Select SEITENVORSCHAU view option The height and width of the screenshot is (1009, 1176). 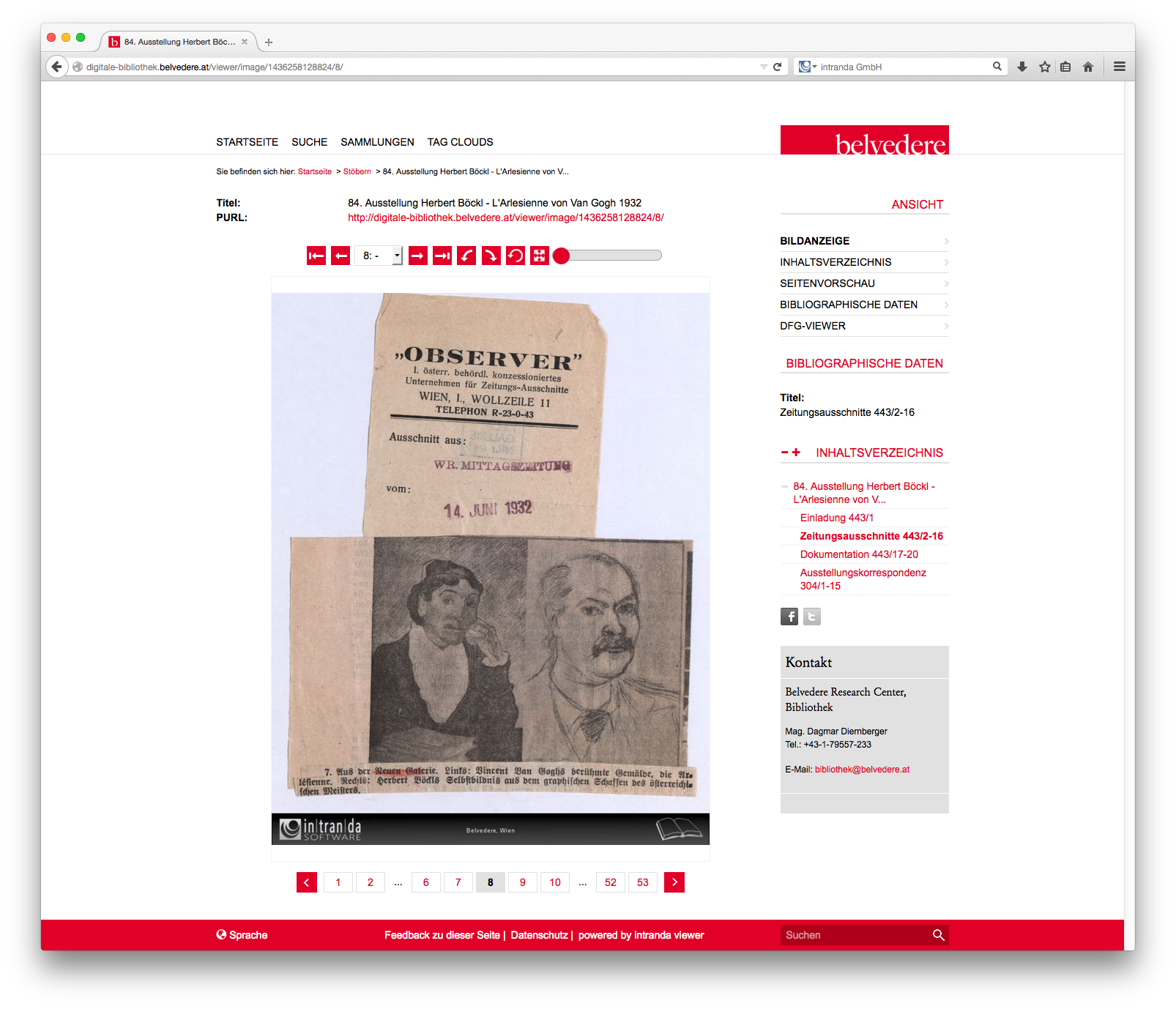[x=864, y=283]
